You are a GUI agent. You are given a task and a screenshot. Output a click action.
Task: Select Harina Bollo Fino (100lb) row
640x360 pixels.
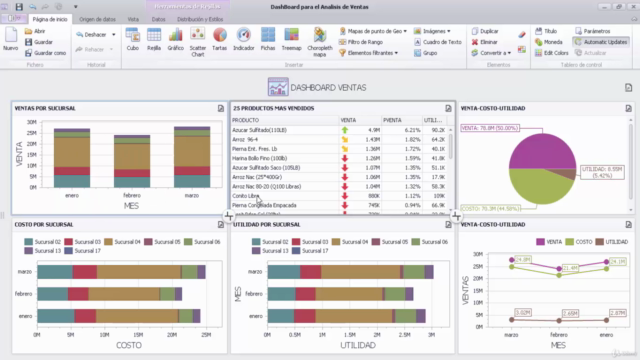click(339, 158)
